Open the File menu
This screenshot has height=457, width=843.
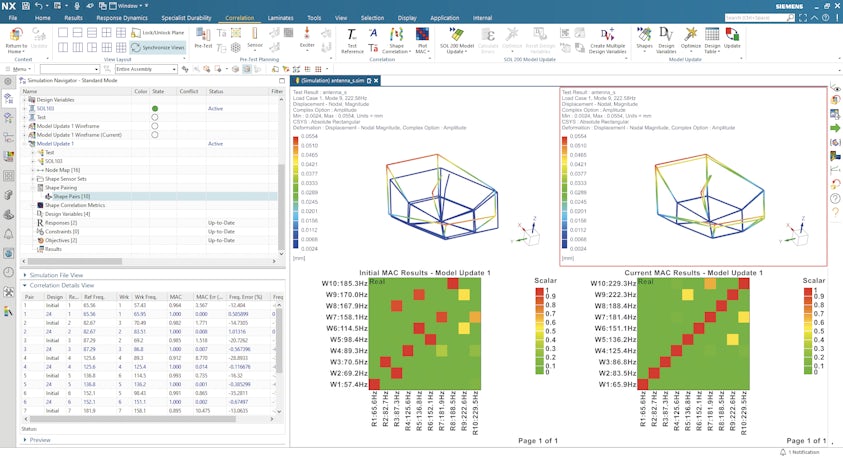pyautogui.click(x=13, y=18)
